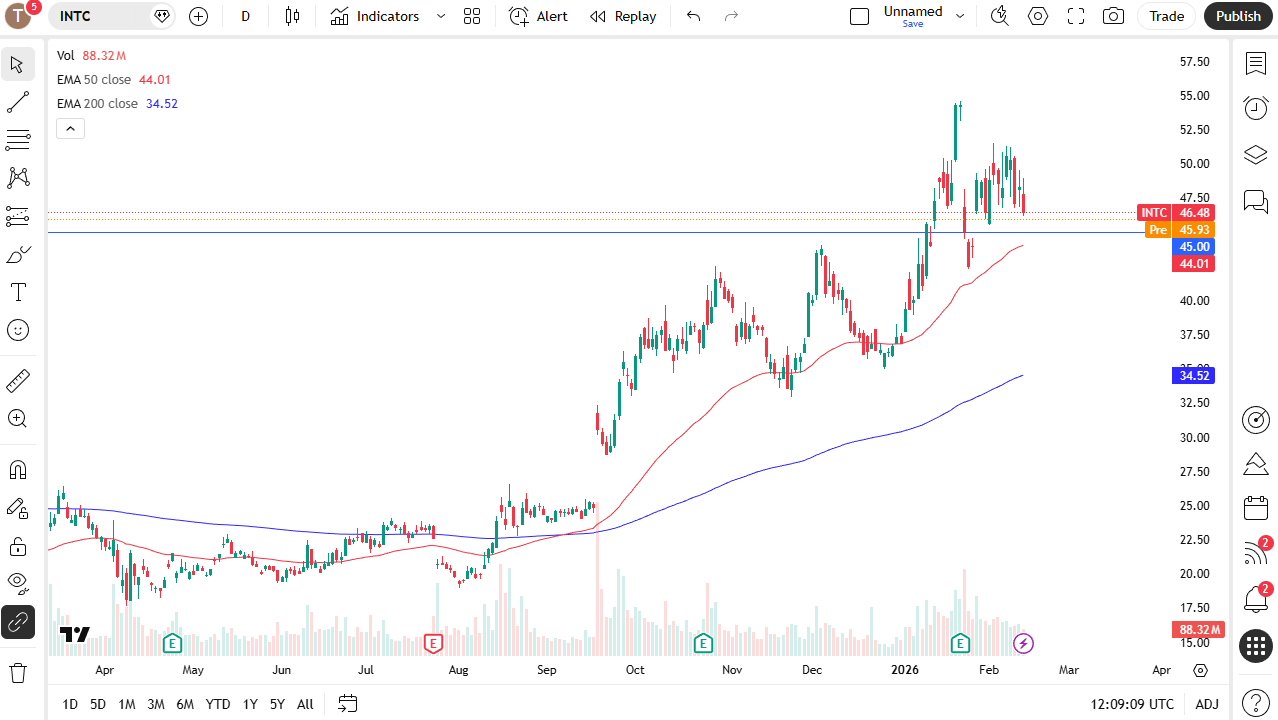Screen dimensions: 1278x720
Task: Start bar Replay mode
Action: 623,16
